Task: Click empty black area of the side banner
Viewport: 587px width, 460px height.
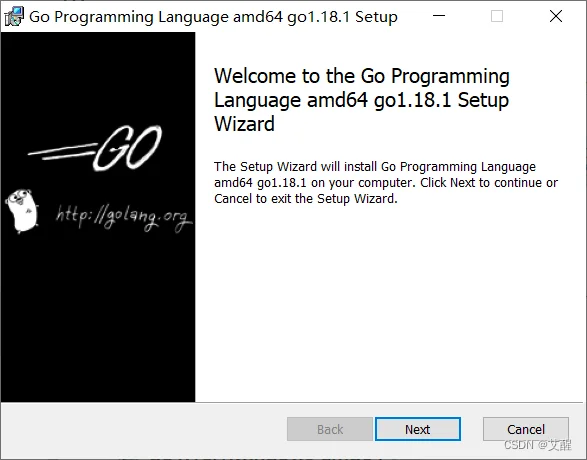Action: point(97,318)
